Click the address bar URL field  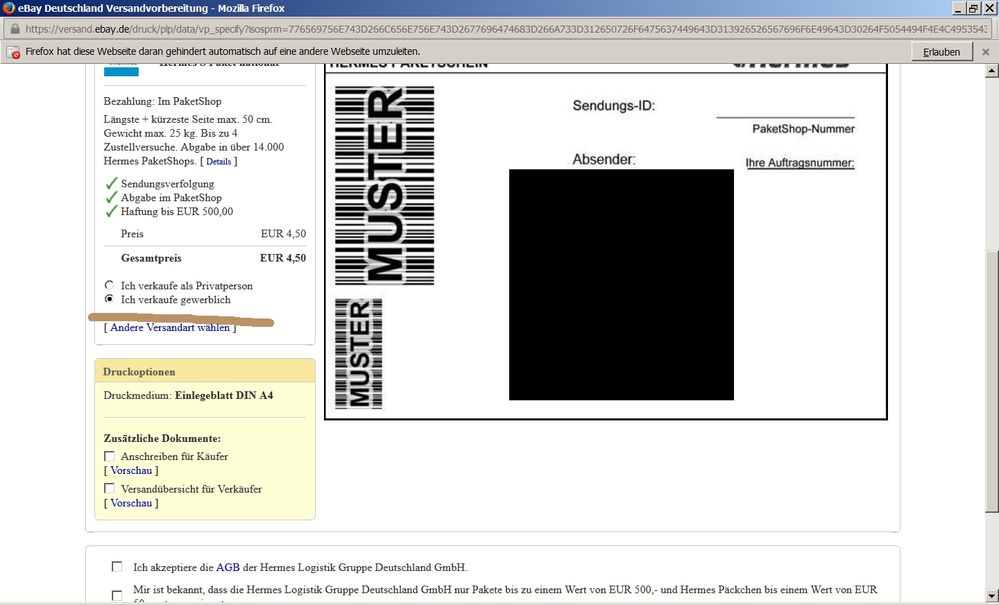(x=500, y=30)
